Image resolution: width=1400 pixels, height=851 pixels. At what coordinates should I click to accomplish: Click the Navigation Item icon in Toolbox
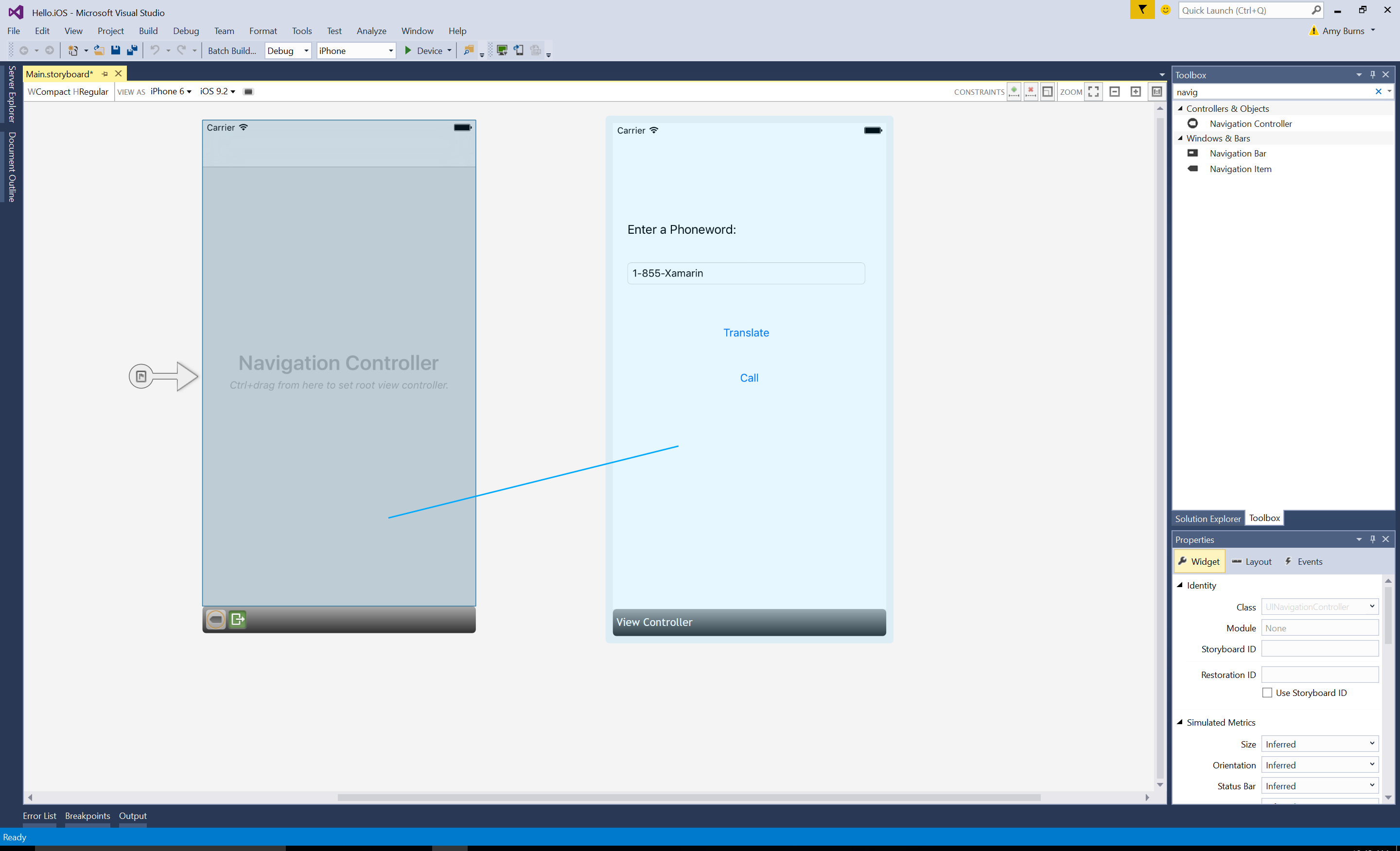(x=1192, y=168)
